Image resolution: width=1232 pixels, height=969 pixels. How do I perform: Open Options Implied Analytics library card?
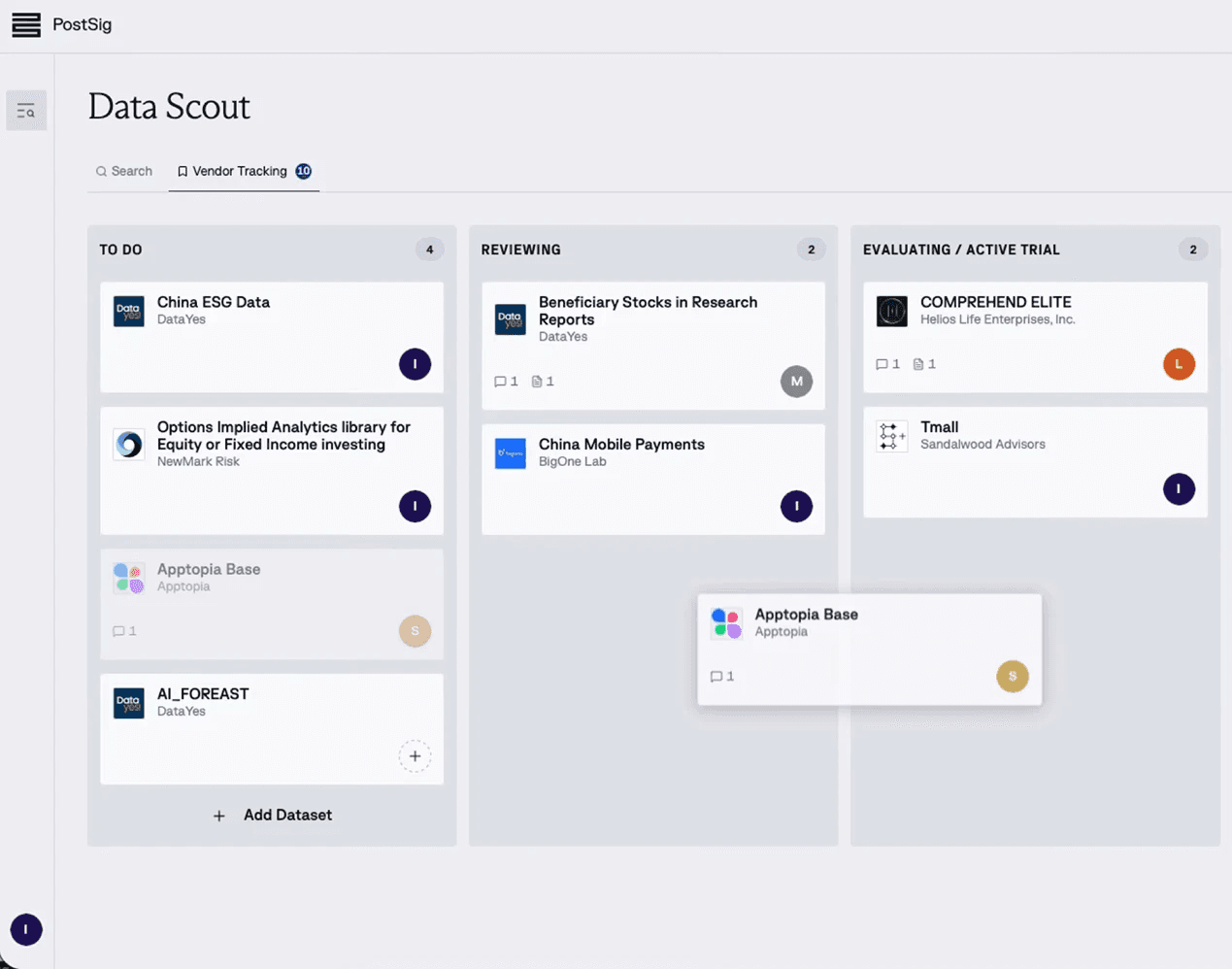click(283, 436)
